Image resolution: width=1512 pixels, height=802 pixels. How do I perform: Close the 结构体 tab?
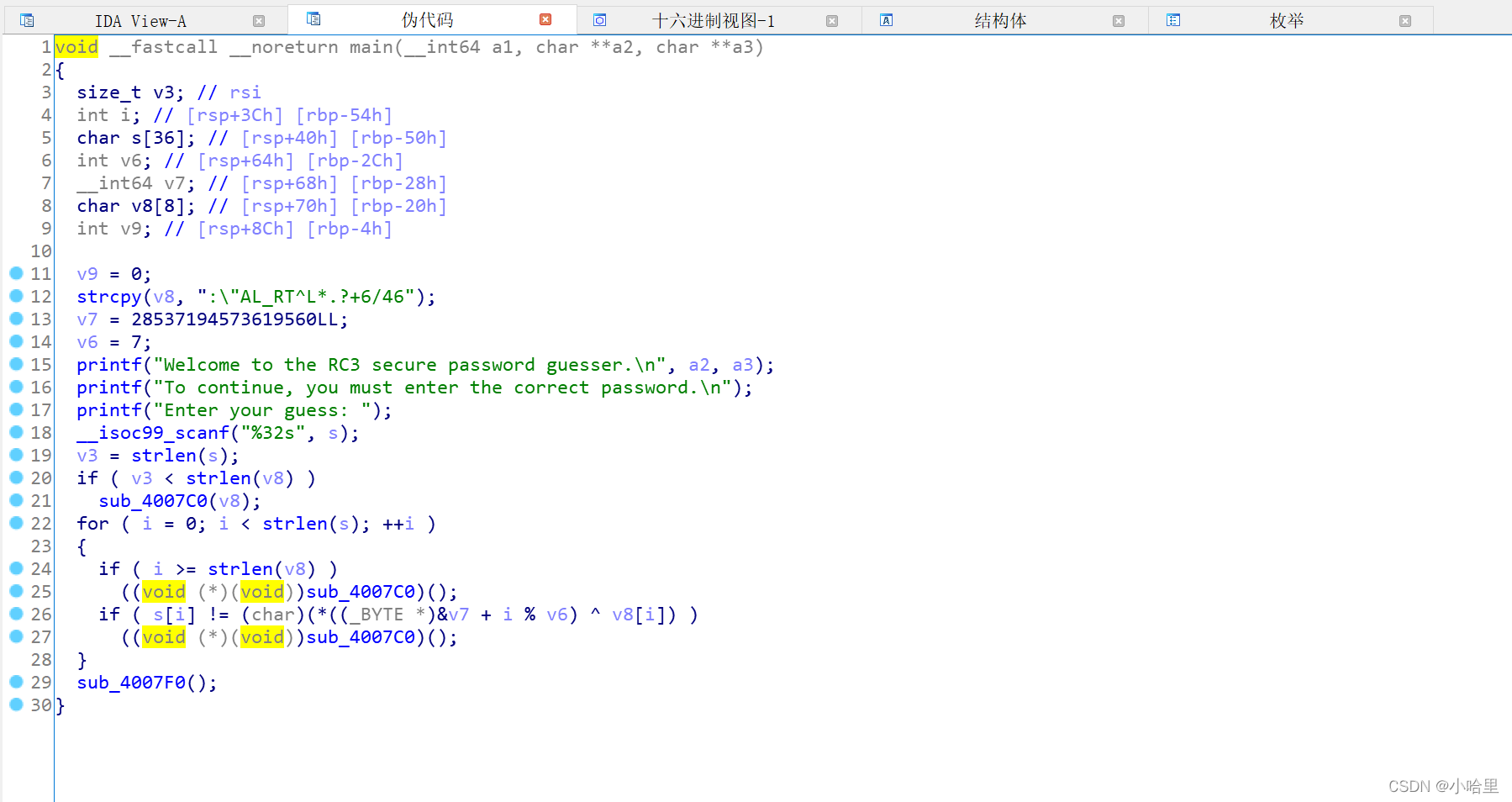(1119, 21)
